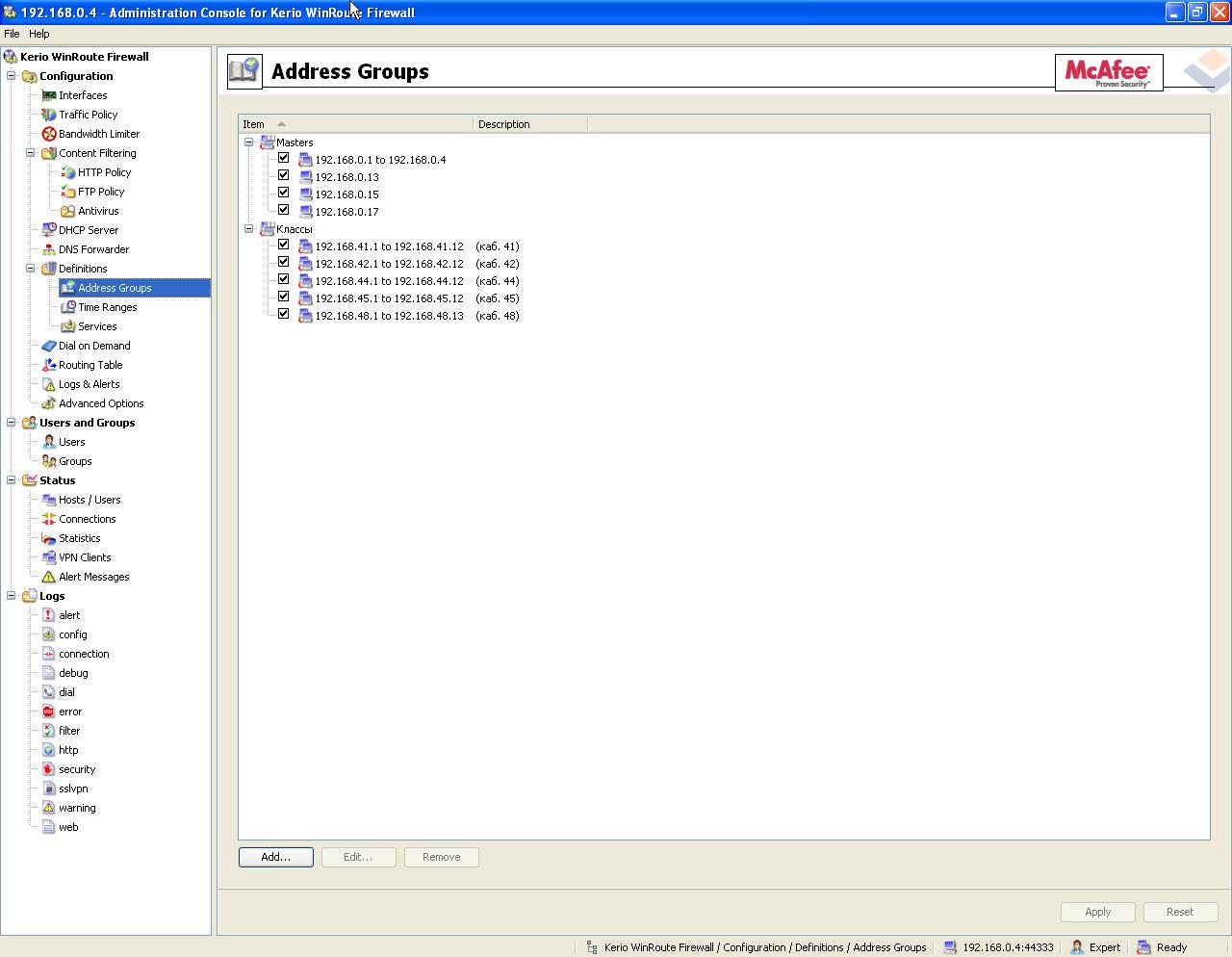This screenshot has width=1232, height=957.
Task: Click the Antivirus icon
Action: [67, 211]
